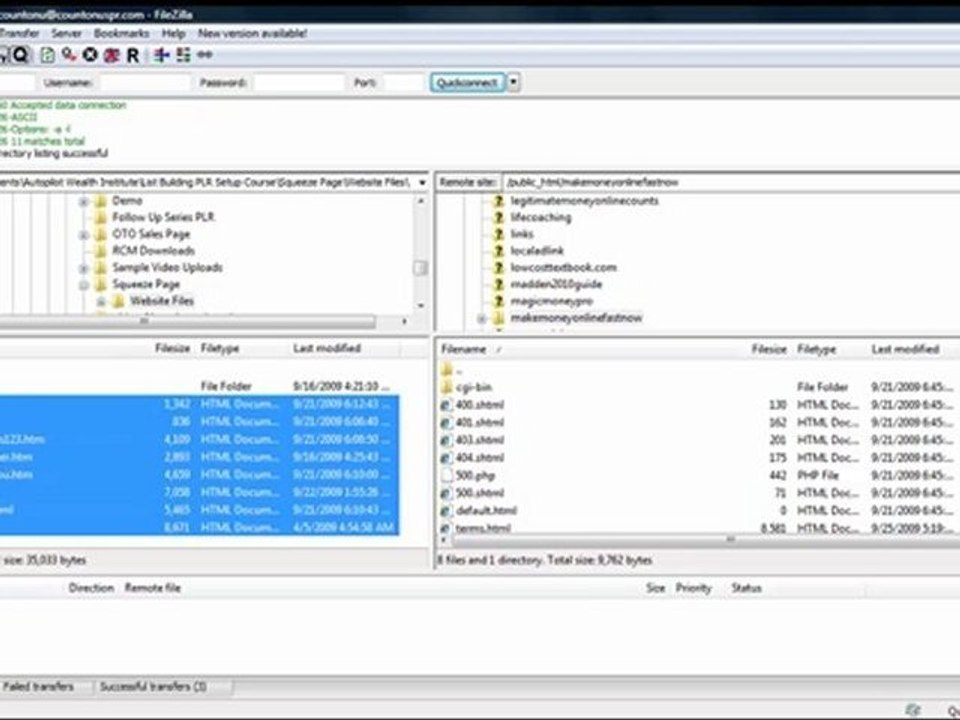The height and width of the screenshot is (720, 960).
Task: Toggle directory comparison icon
Action: click(x=183, y=55)
